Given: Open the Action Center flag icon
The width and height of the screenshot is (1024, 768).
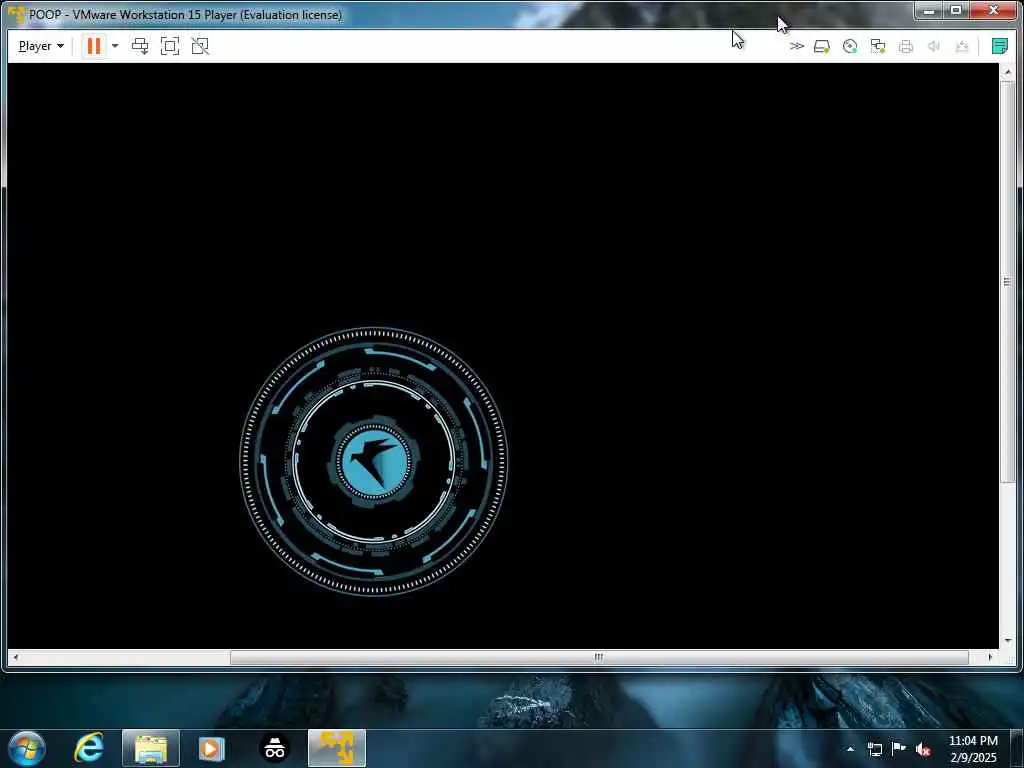Looking at the screenshot, I should coord(899,749).
